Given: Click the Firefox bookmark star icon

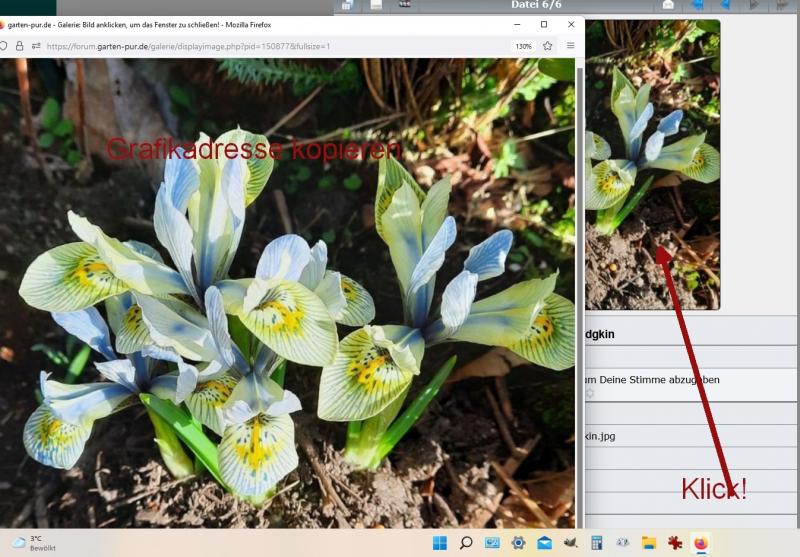Looking at the screenshot, I should (548, 46).
